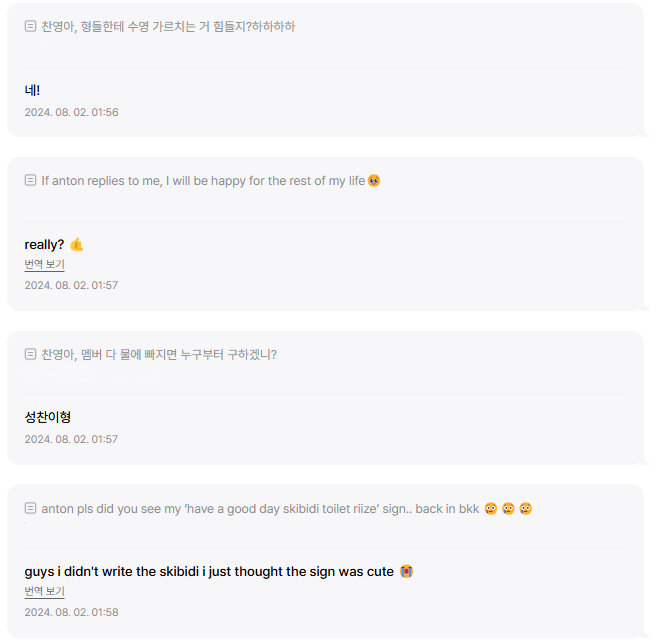This screenshot has height=644, width=658.
Task: Select the fan message "If anton replies to me"
Action: coord(203,181)
